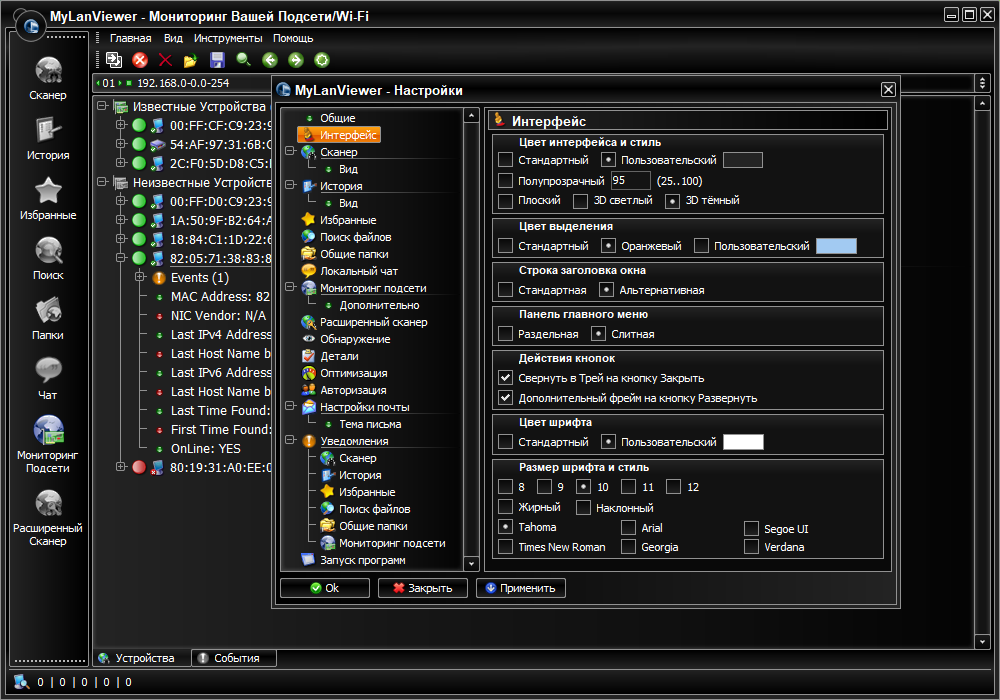The height and width of the screenshot is (700, 1000).
Task: Select Обнаружение in settings tree
Action: coord(355,339)
